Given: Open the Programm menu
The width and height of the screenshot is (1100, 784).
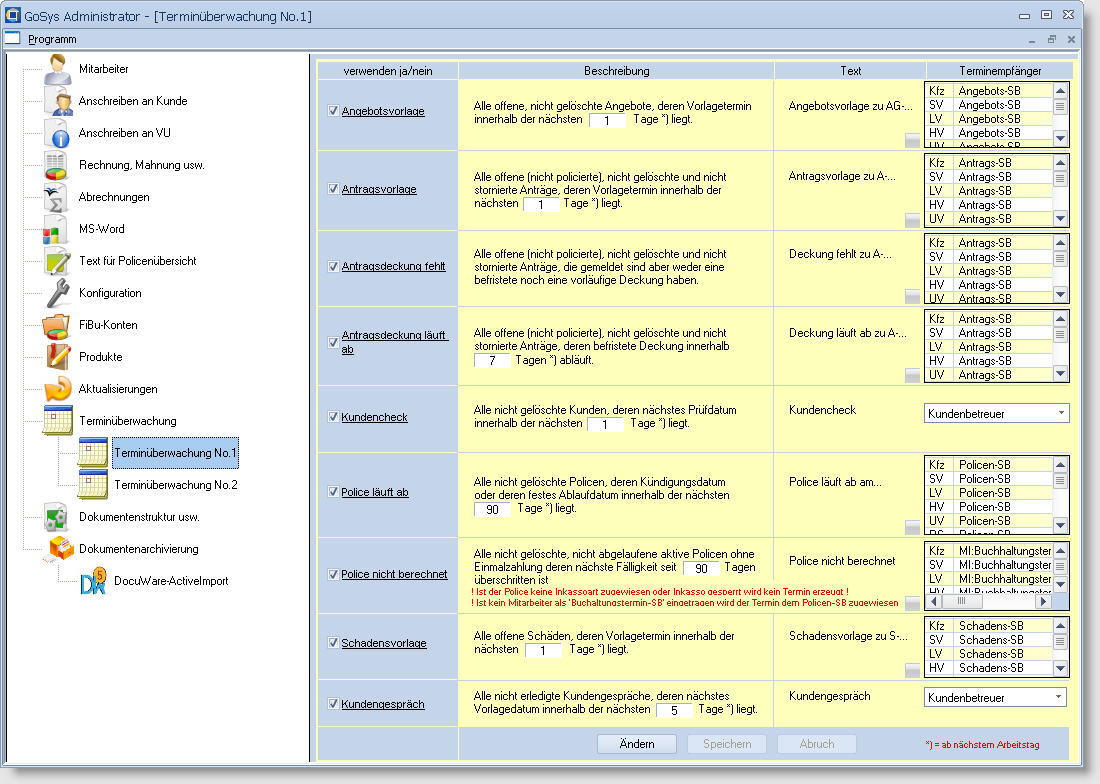Looking at the screenshot, I should click(x=52, y=39).
